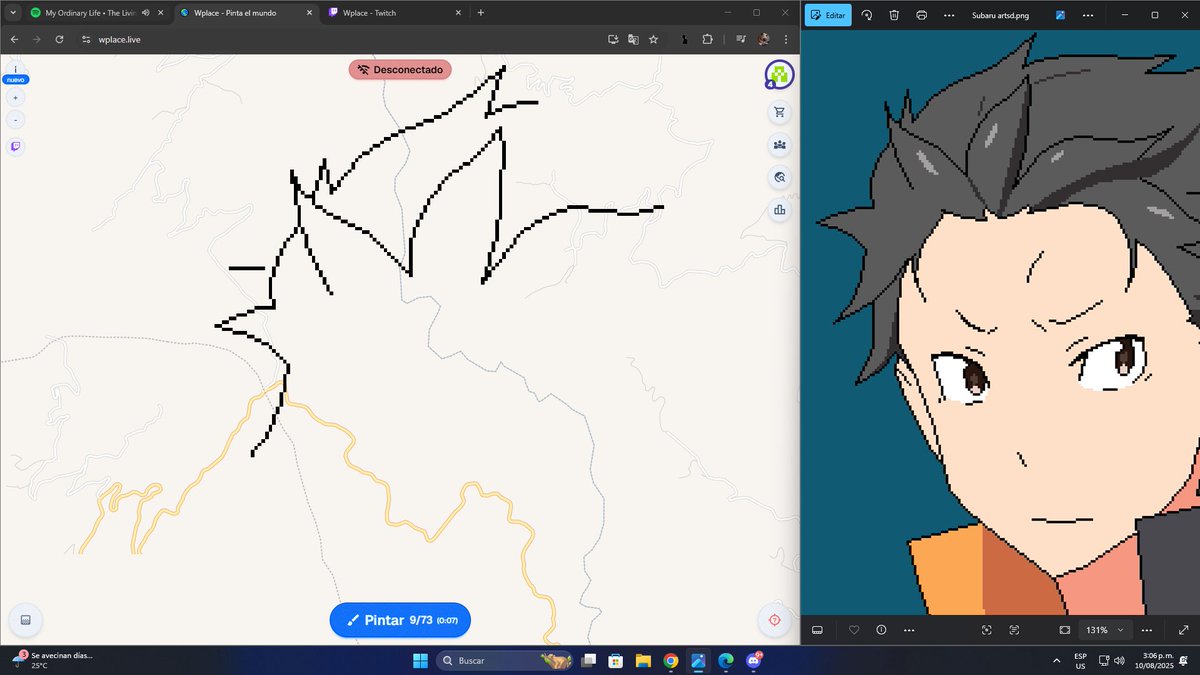Open the Windows Start menu
Image resolution: width=1200 pixels, height=675 pixels.
tap(420, 661)
